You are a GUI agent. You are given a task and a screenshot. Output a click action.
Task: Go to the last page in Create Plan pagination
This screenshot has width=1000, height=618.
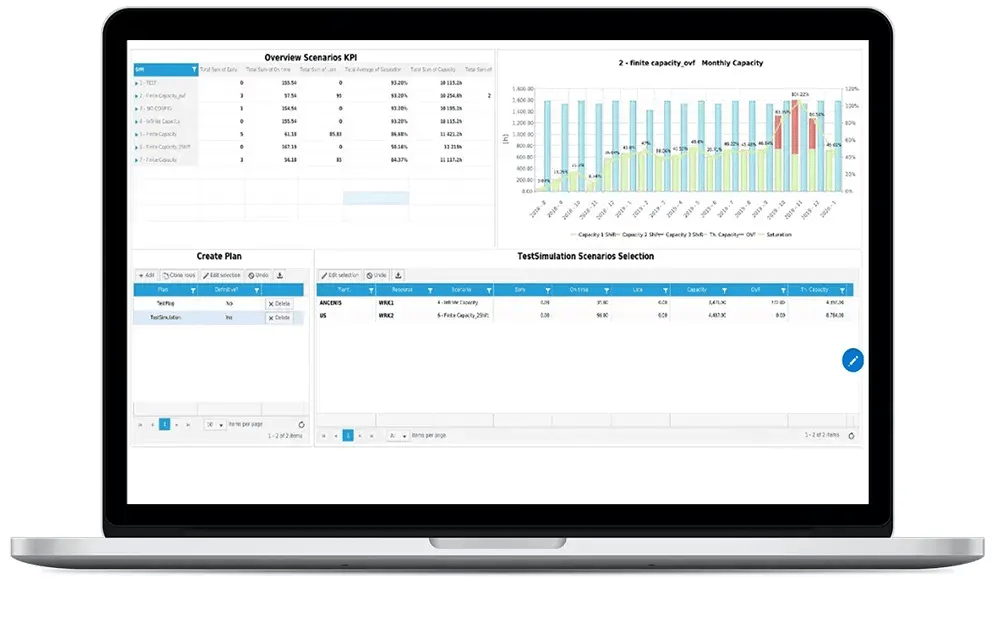click(186, 424)
